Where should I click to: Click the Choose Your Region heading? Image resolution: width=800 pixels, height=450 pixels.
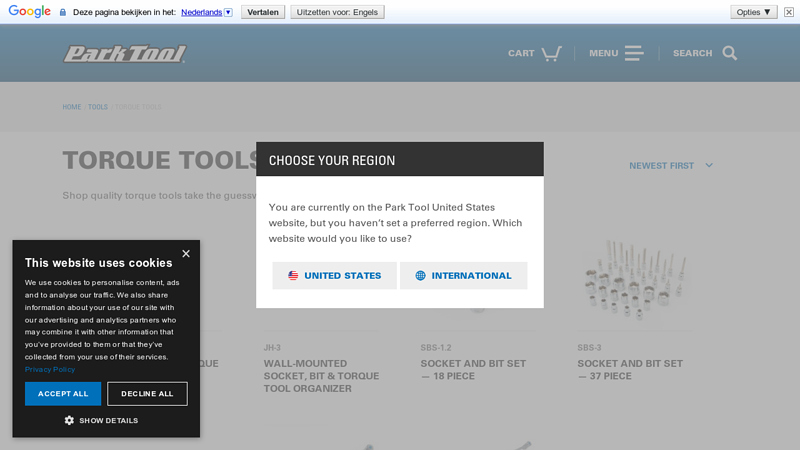click(x=332, y=160)
